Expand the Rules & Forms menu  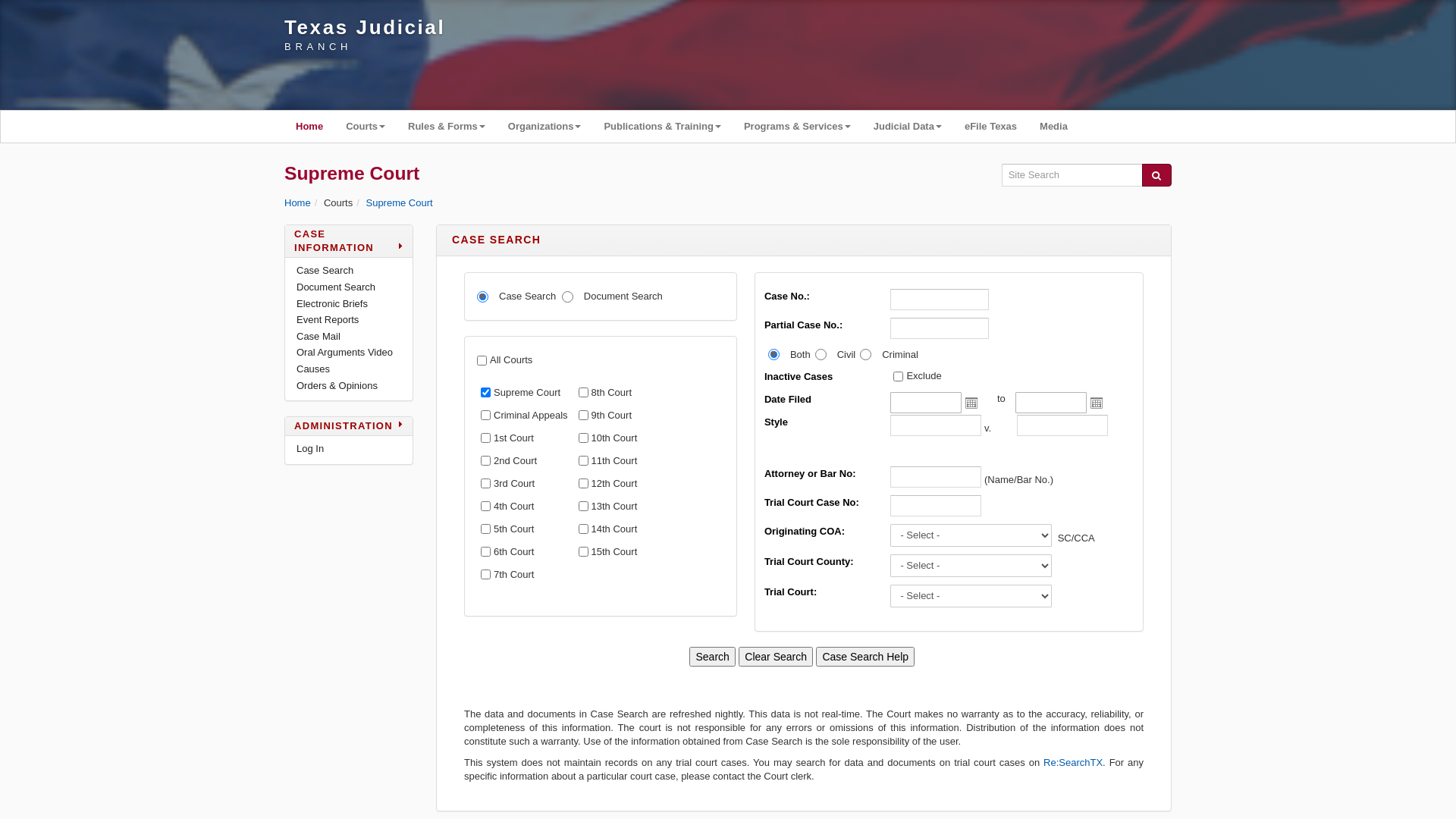[x=447, y=127]
